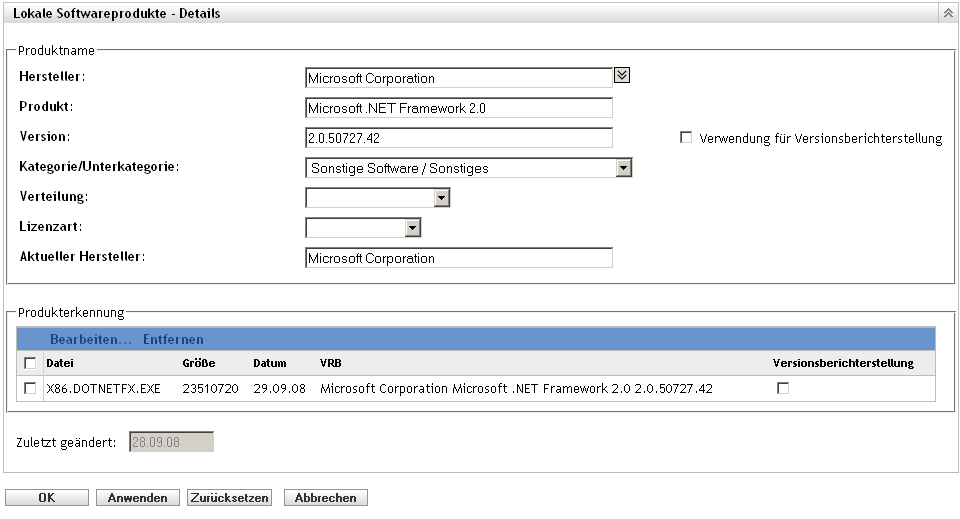Click the Zurücksetzen button
This screenshot has width=960, height=519.
(x=229, y=498)
